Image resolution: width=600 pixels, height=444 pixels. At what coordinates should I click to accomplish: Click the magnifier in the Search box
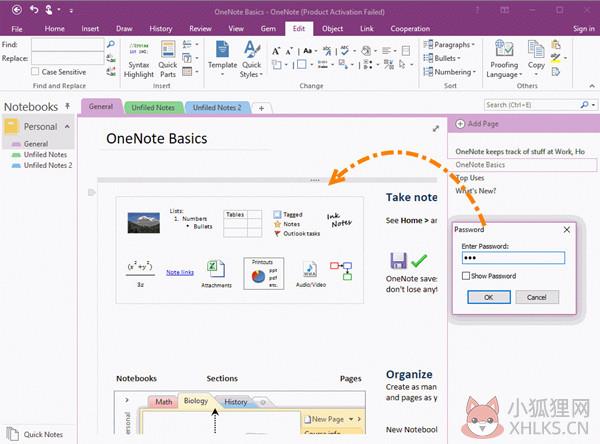(x=584, y=104)
